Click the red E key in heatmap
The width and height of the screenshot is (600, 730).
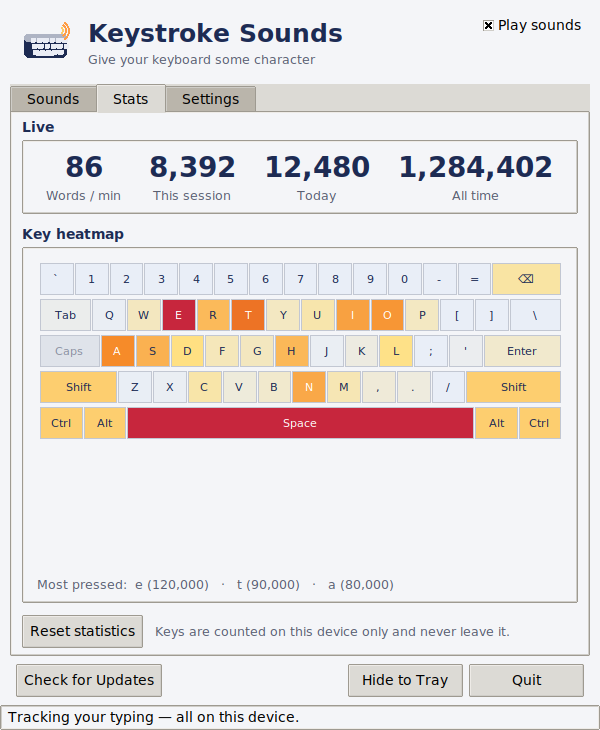tap(178, 315)
